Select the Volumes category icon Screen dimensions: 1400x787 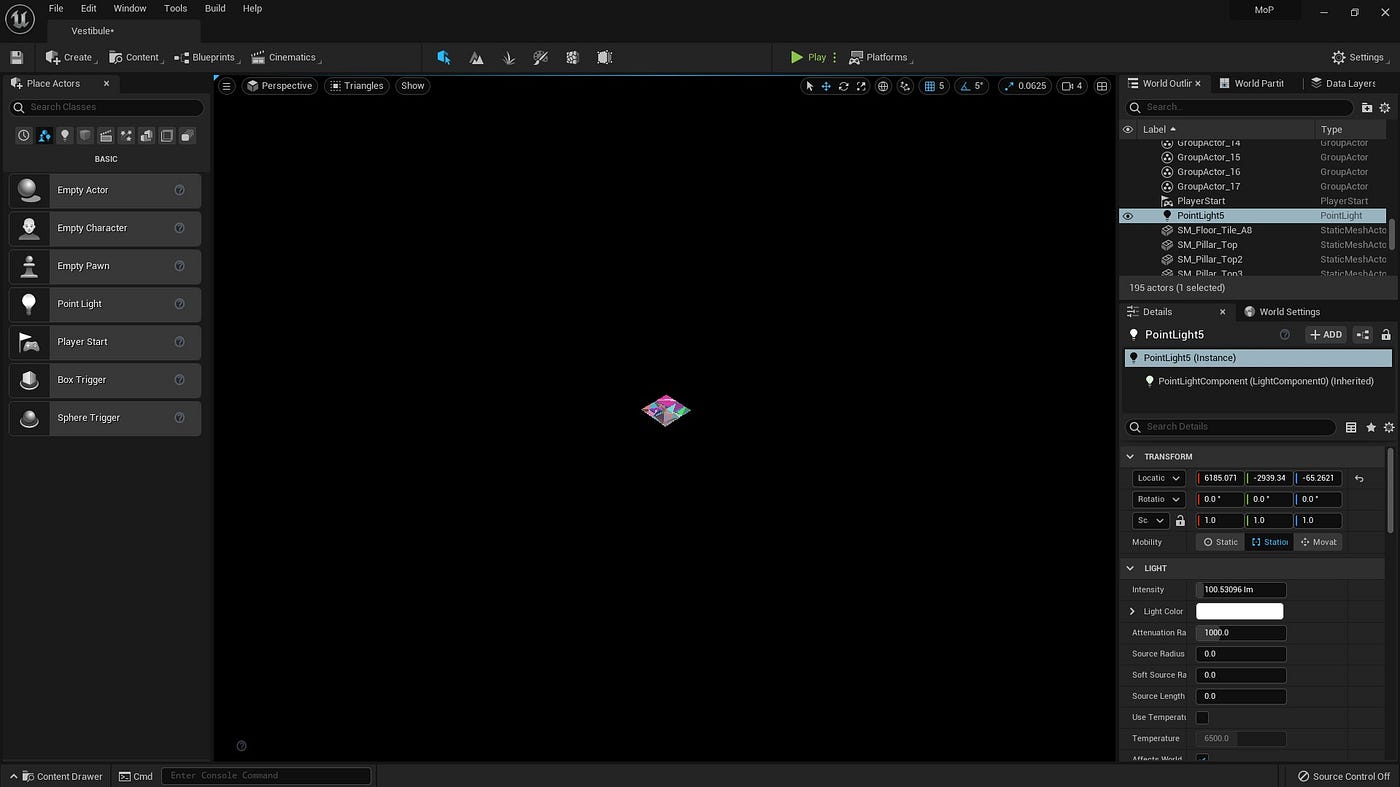click(x=167, y=135)
